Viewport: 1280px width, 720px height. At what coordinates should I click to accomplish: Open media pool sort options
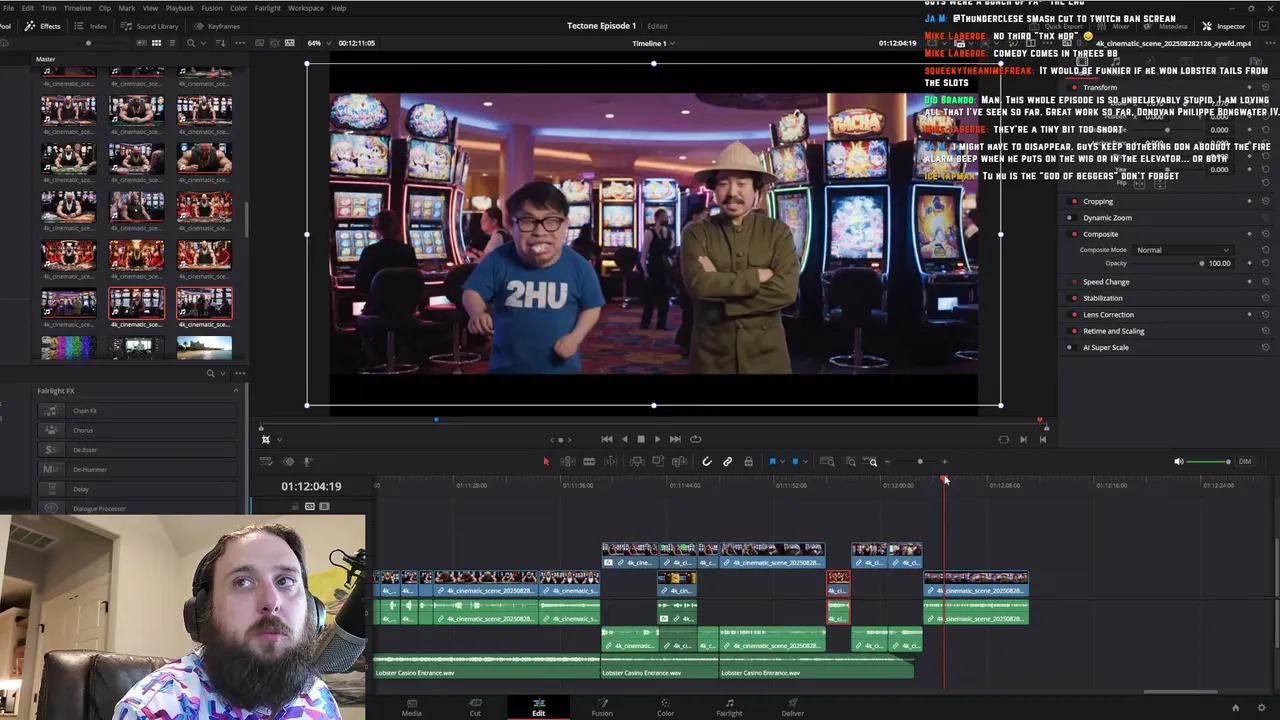point(219,43)
